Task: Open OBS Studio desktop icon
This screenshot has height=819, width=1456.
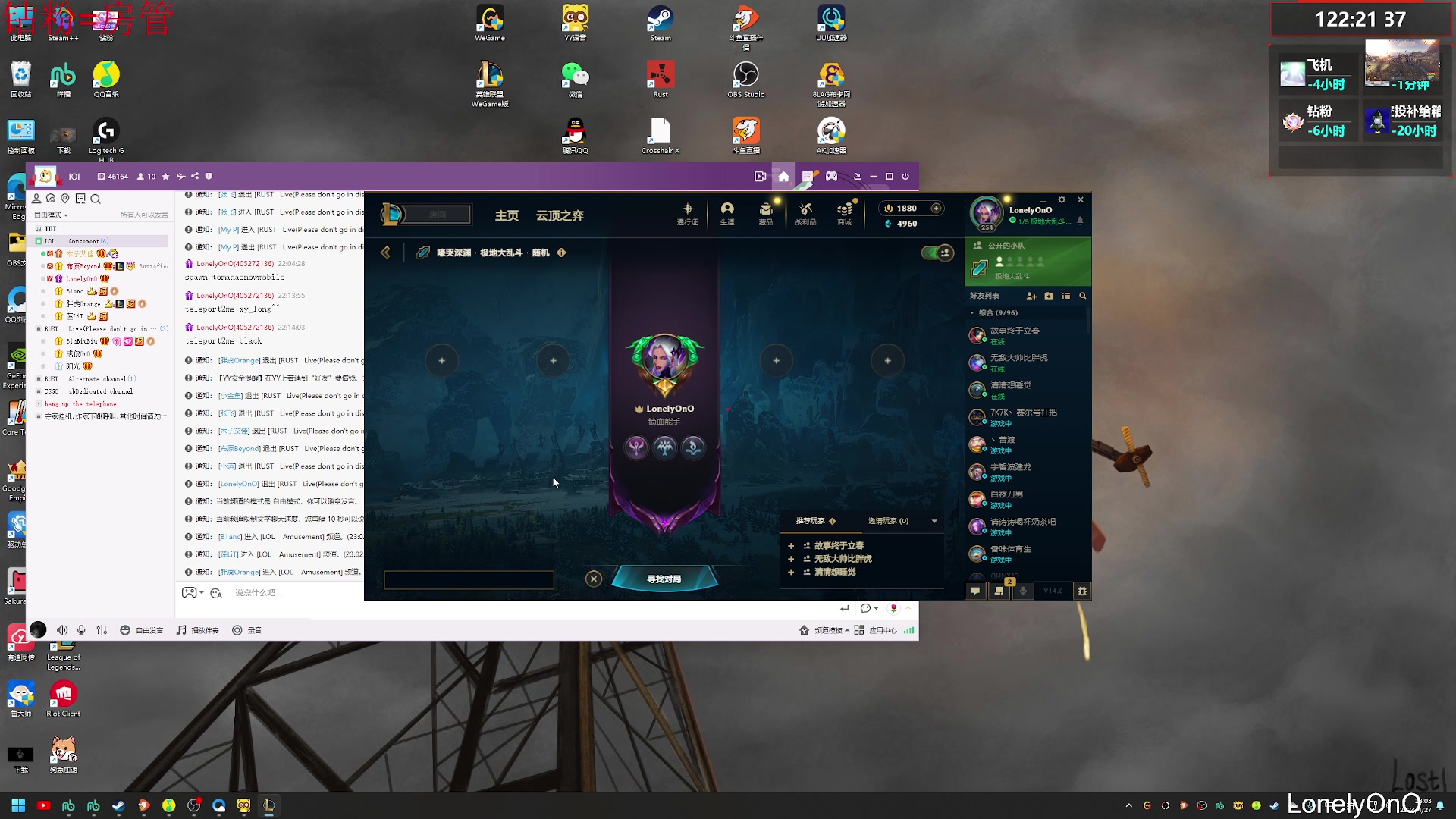Action: click(x=745, y=79)
